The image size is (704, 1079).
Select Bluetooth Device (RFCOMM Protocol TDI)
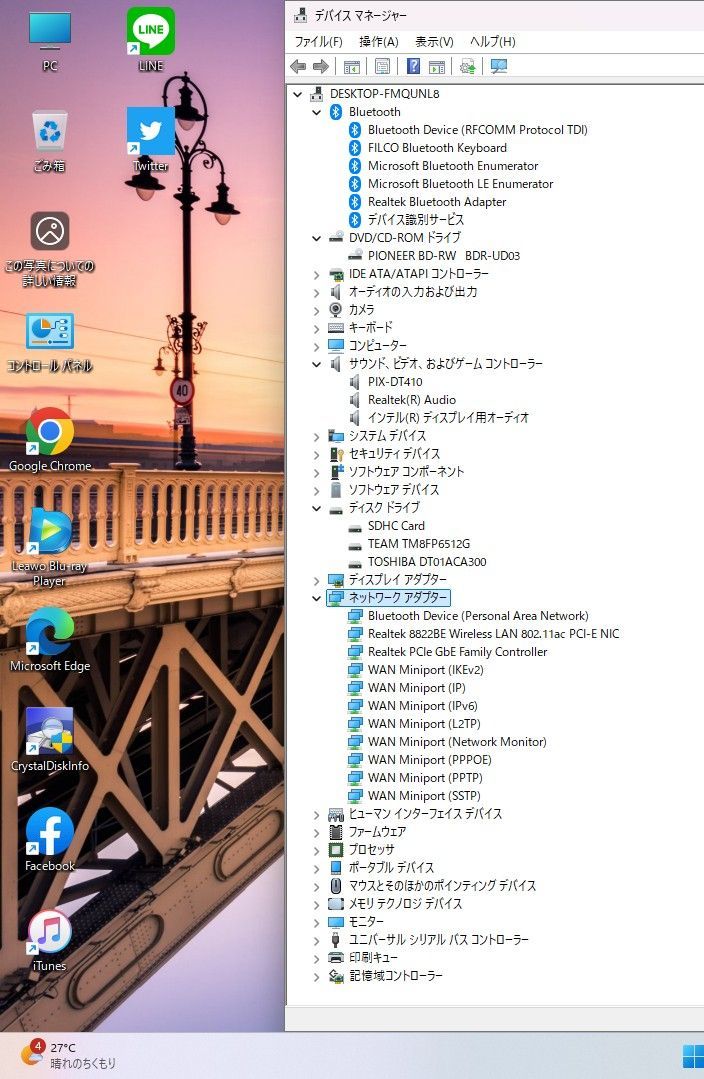coord(478,130)
